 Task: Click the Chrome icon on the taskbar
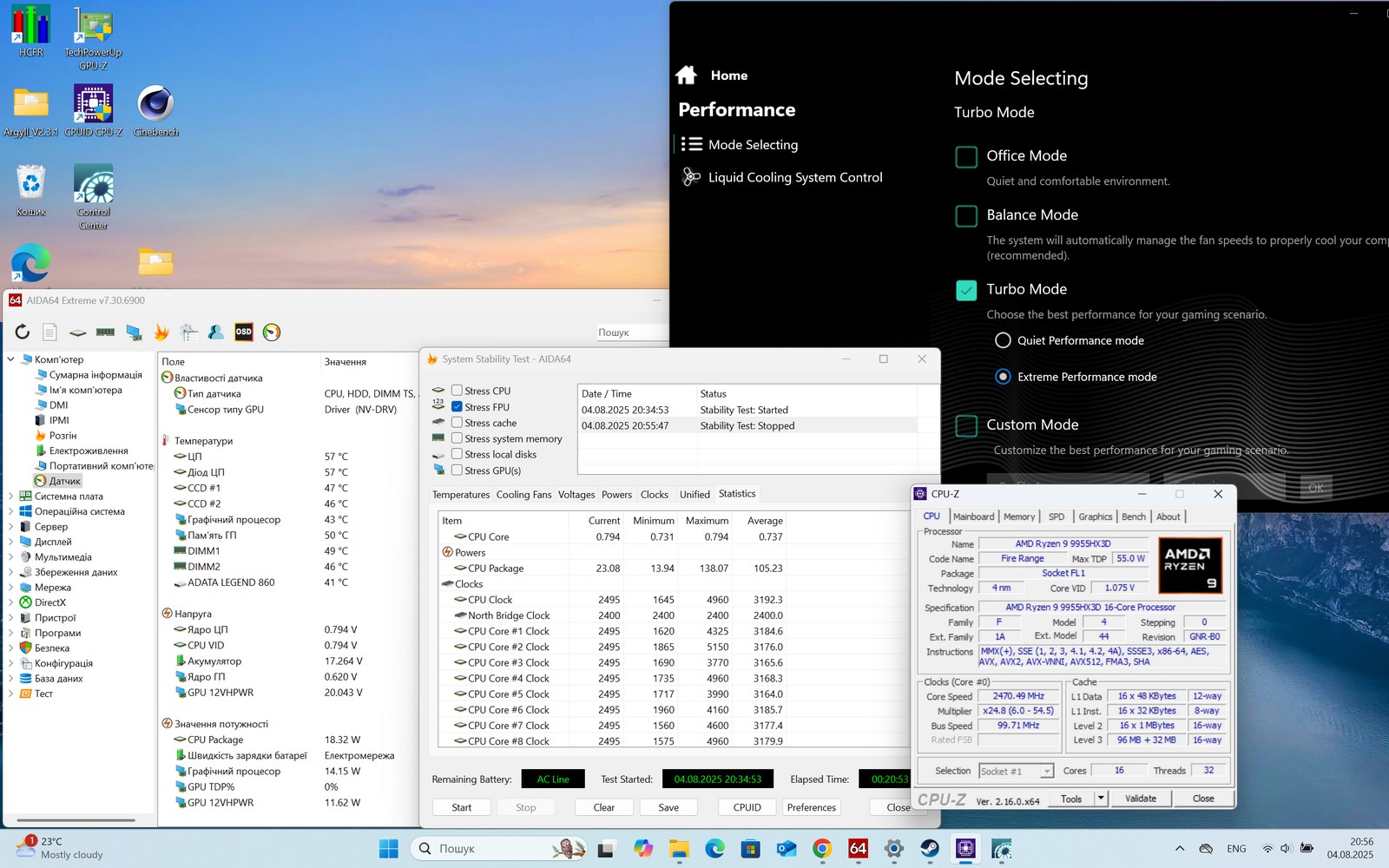click(822, 848)
